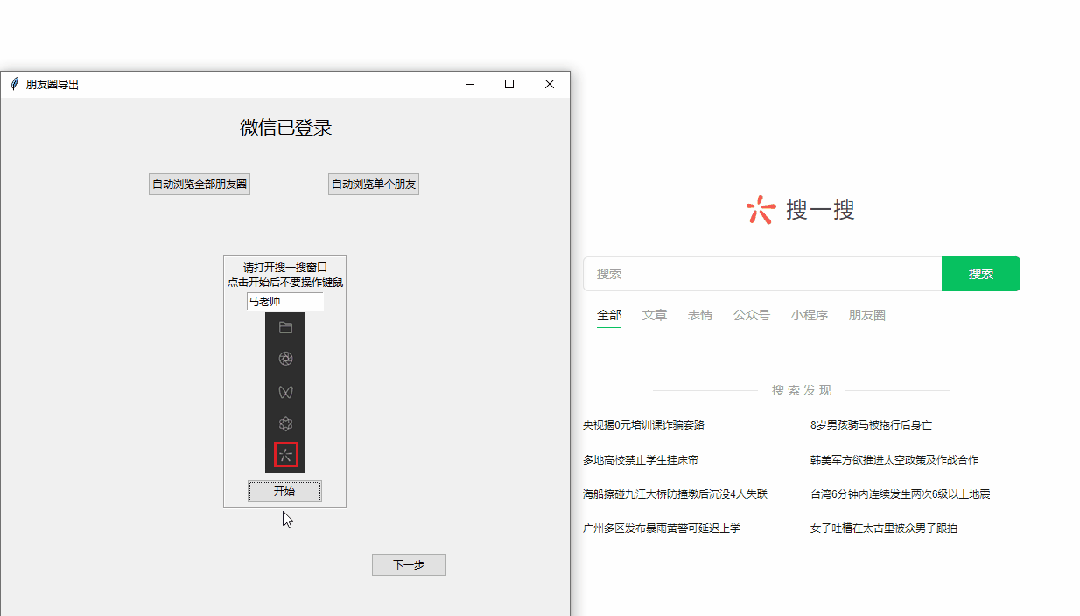Click the 搜一搜 title text beside the logo
This screenshot has height=616, width=1080.
click(x=820, y=210)
